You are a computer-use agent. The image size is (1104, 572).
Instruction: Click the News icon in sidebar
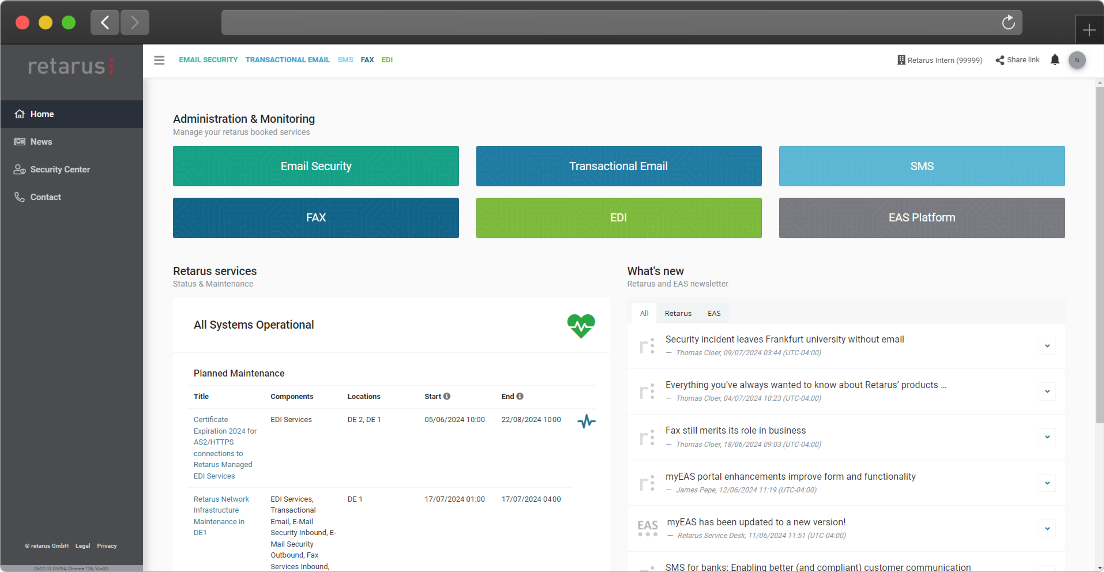[20, 142]
